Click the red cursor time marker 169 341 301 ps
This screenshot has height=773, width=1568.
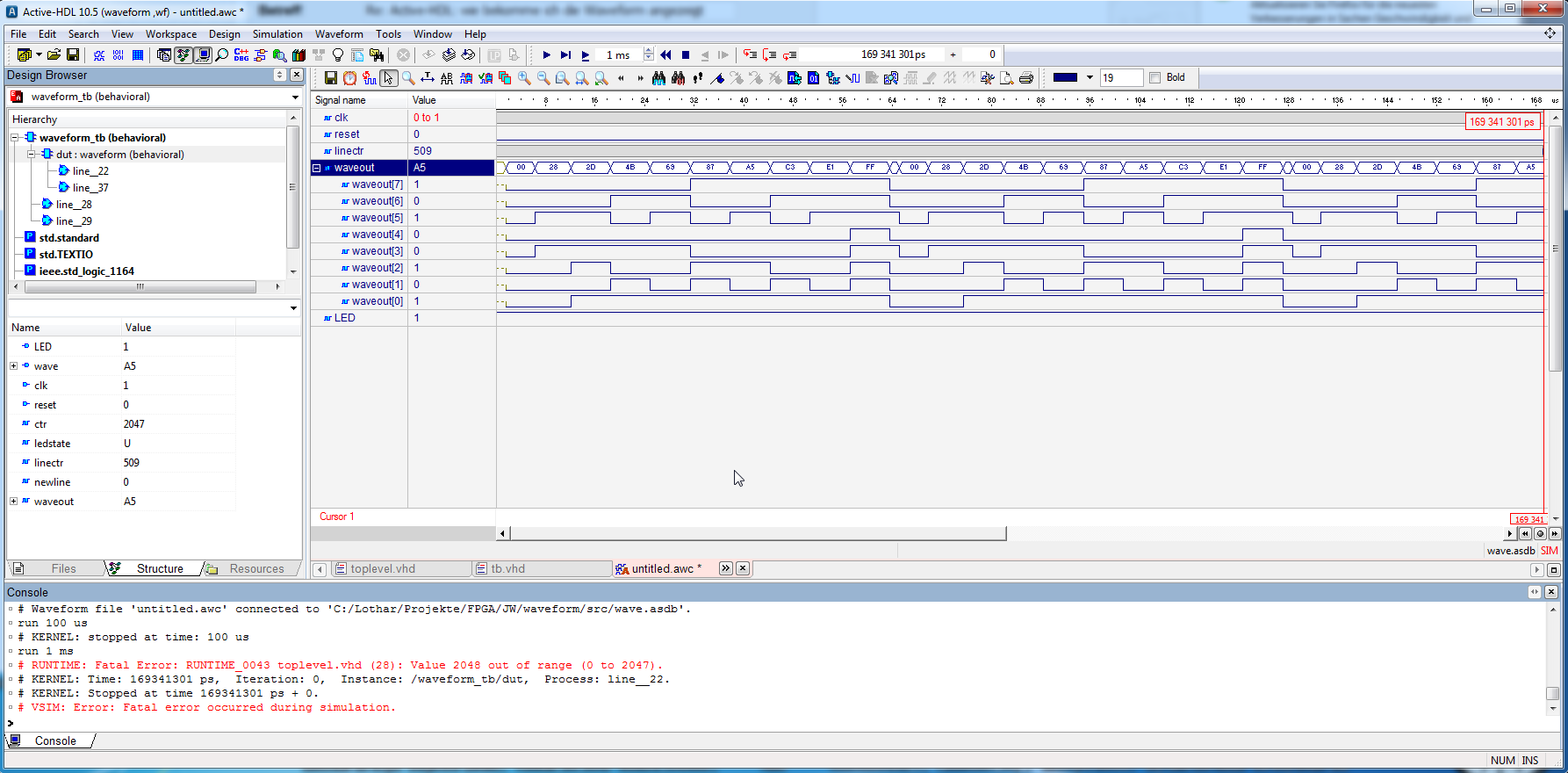[1502, 122]
